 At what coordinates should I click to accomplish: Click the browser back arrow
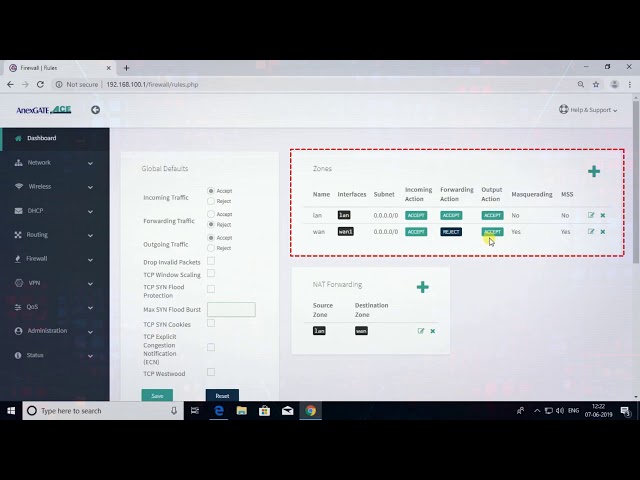tap(11, 84)
